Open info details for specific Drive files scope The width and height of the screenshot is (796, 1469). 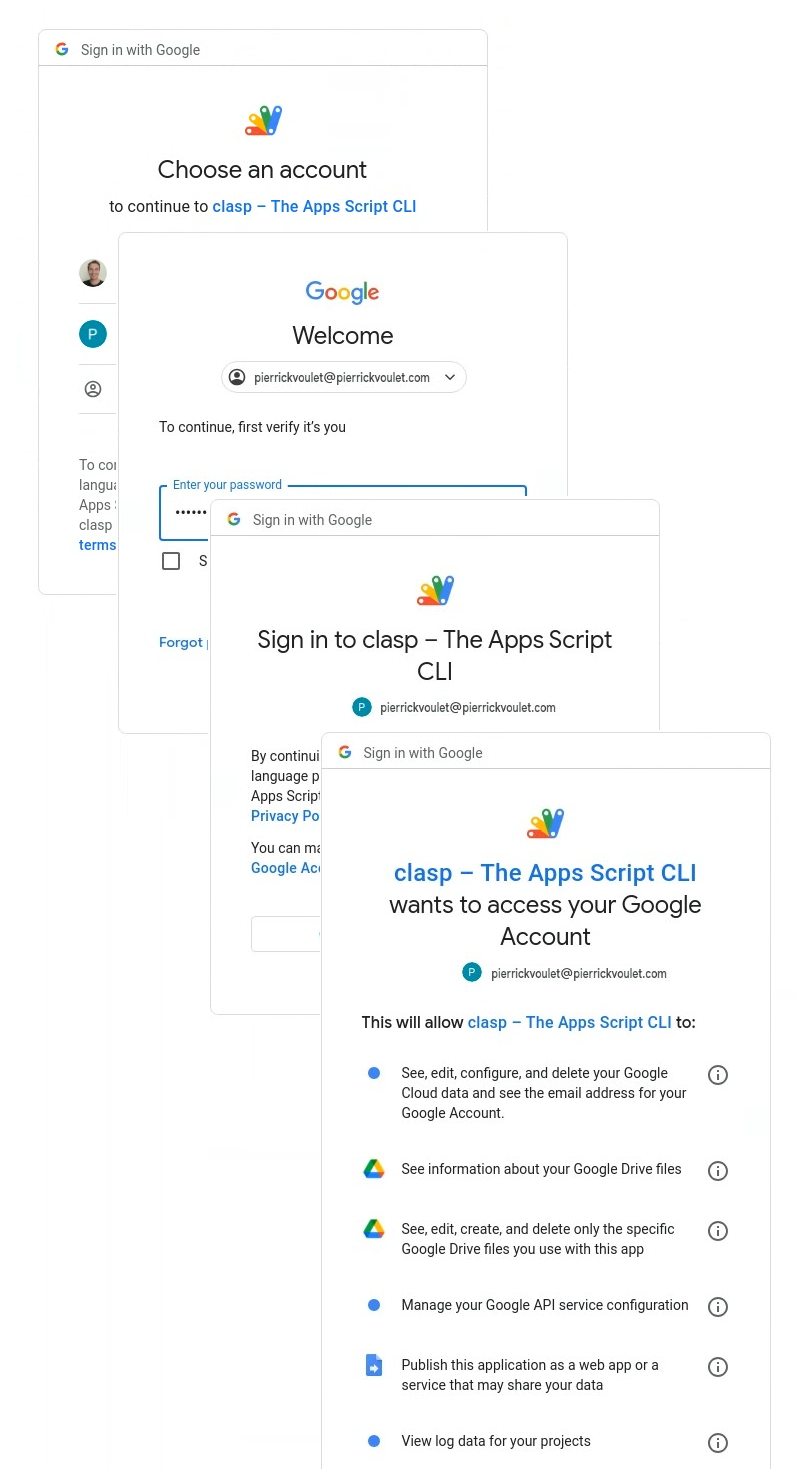coord(718,1230)
